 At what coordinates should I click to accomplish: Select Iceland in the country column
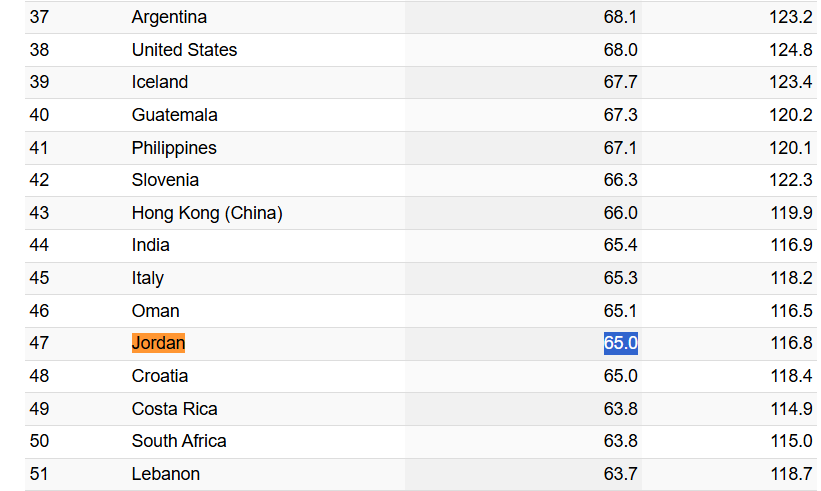click(x=160, y=82)
